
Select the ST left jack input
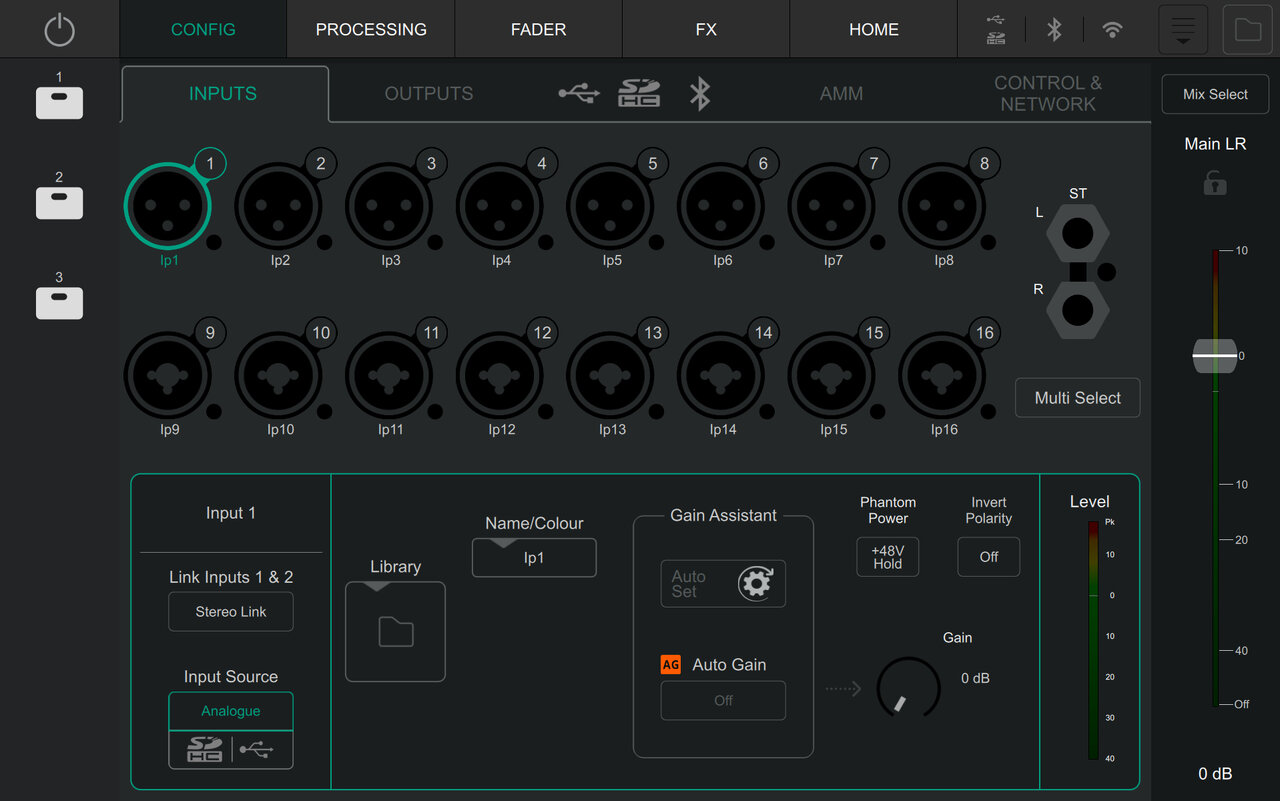pyautogui.click(x=1077, y=234)
